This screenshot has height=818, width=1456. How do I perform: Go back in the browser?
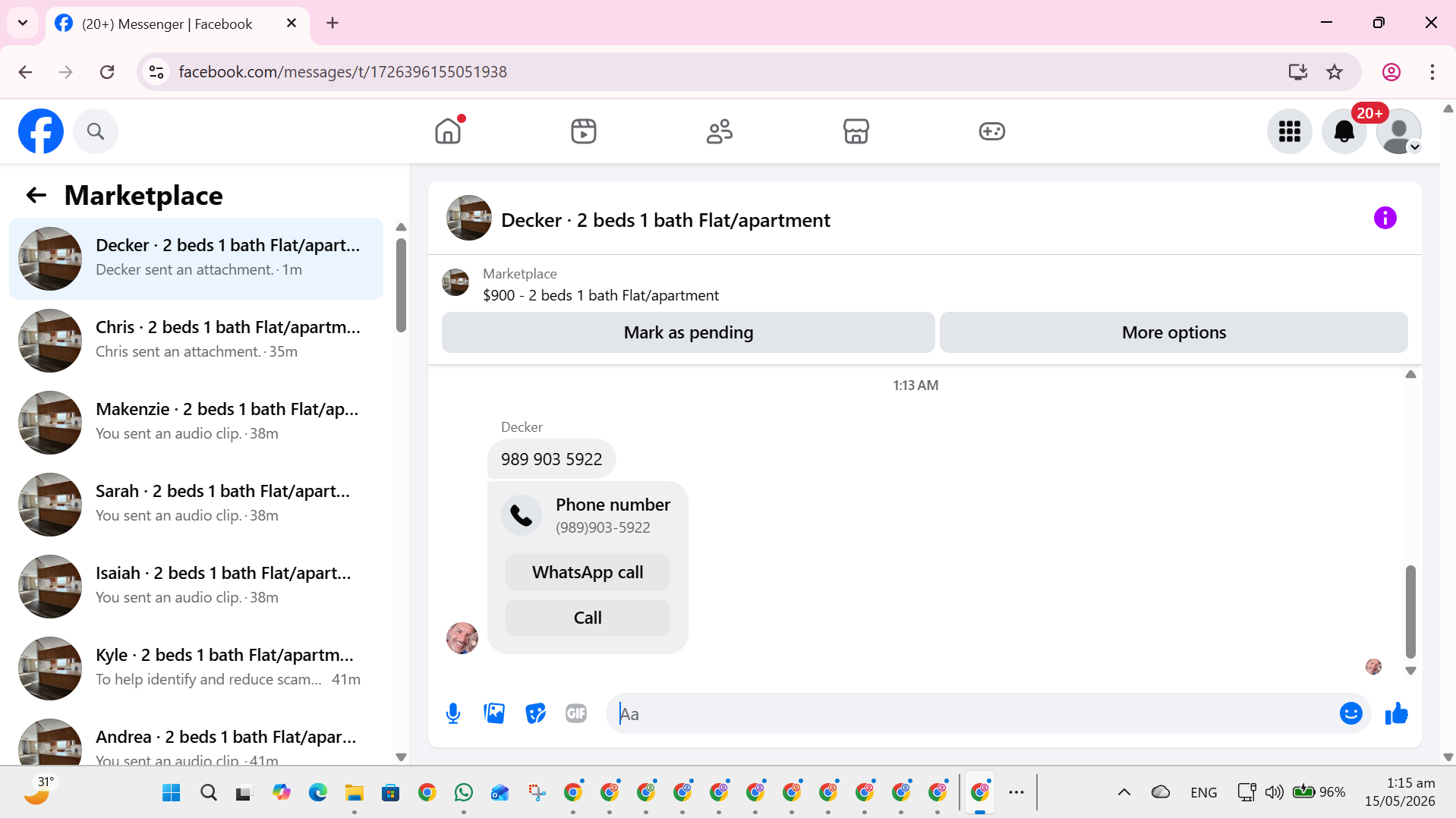coord(25,72)
